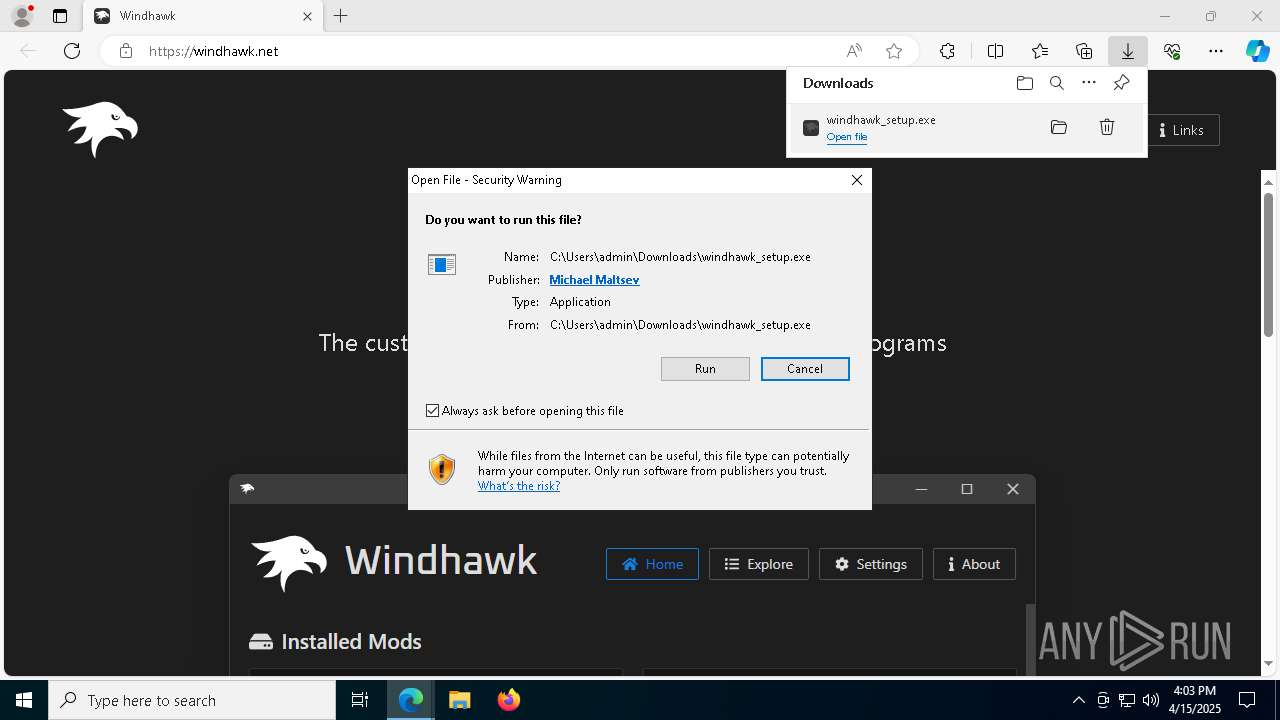Open the What's the risk? link
Screen dimensions: 1280x720
tap(519, 486)
